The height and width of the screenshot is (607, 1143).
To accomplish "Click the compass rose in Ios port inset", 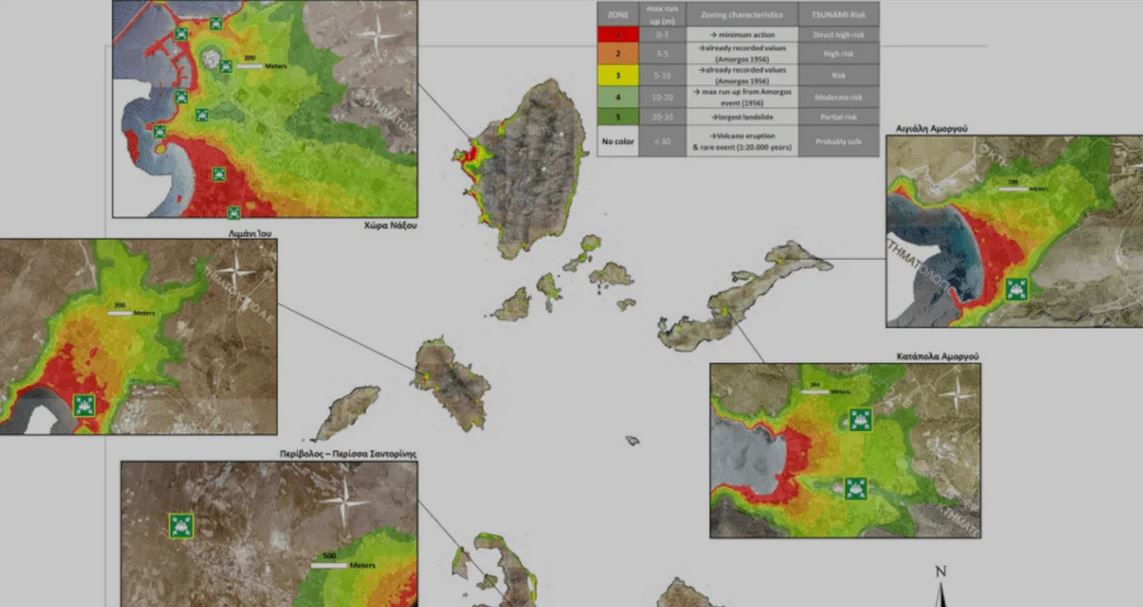I will pyautogui.click(x=236, y=269).
